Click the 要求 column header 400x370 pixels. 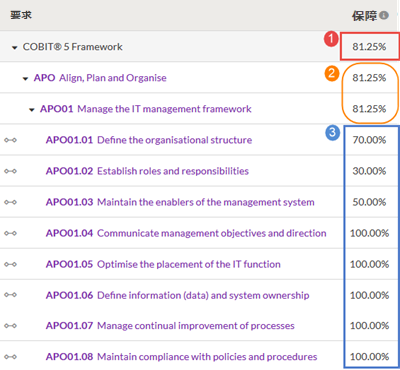coord(21,15)
